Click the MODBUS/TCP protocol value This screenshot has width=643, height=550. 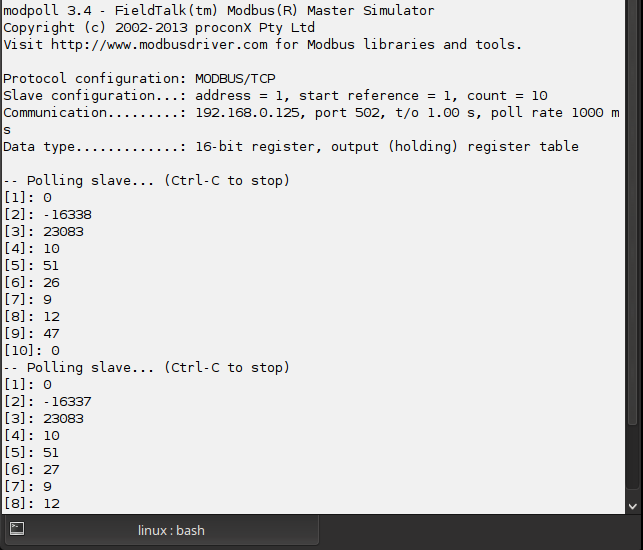[235, 78]
